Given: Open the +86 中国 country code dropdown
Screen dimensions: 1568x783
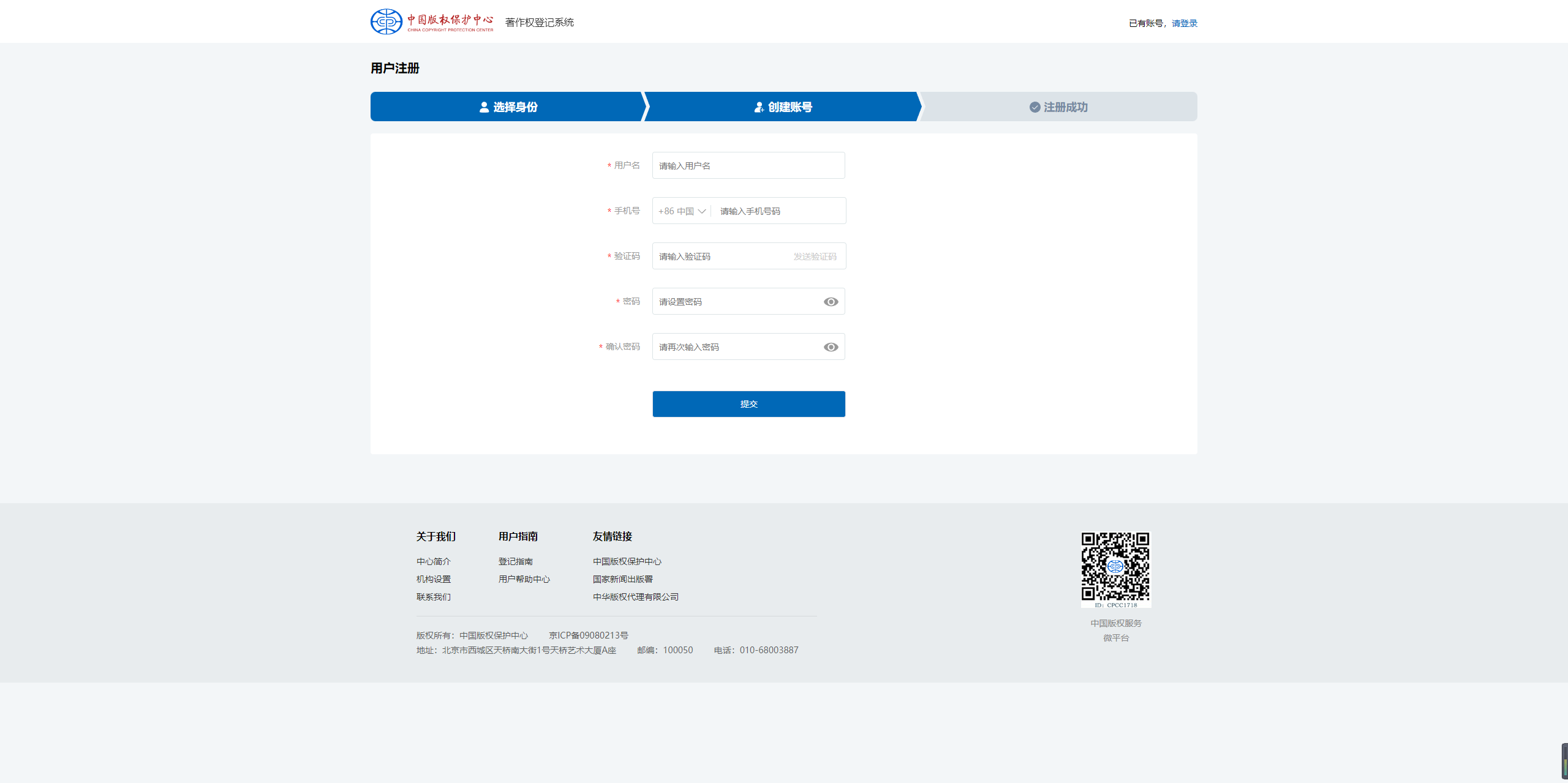Looking at the screenshot, I should click(676, 211).
